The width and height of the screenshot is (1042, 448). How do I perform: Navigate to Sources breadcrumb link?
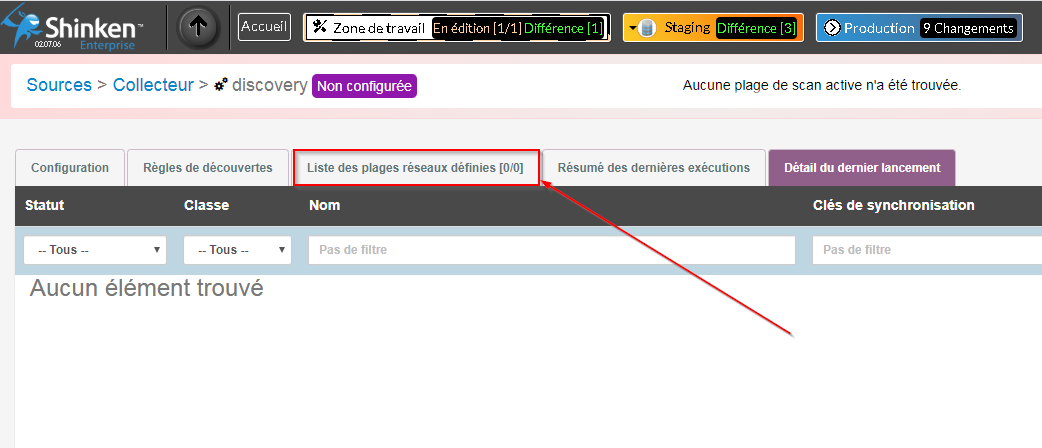click(x=59, y=85)
